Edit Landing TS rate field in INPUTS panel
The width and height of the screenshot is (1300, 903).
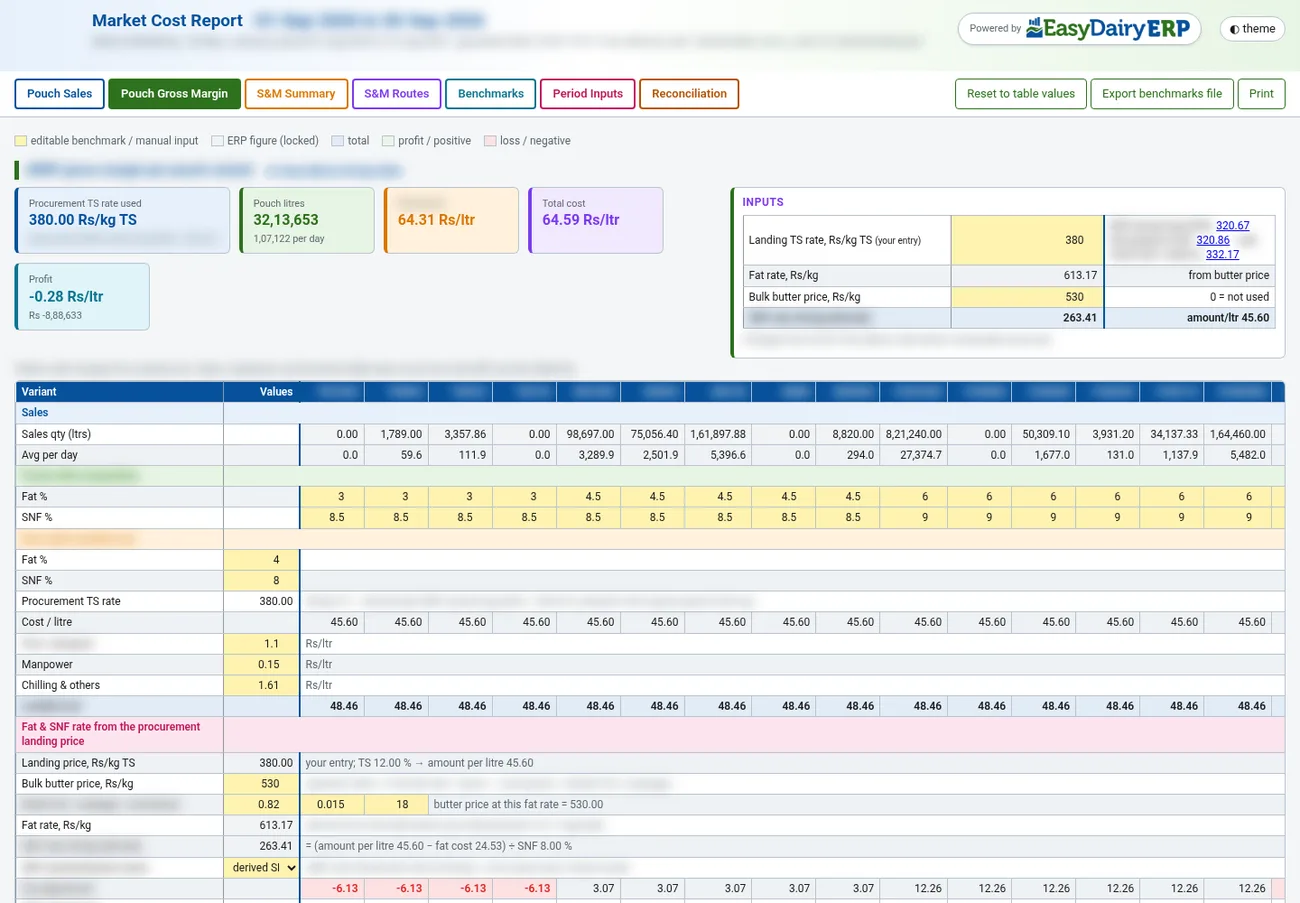tap(1027, 240)
